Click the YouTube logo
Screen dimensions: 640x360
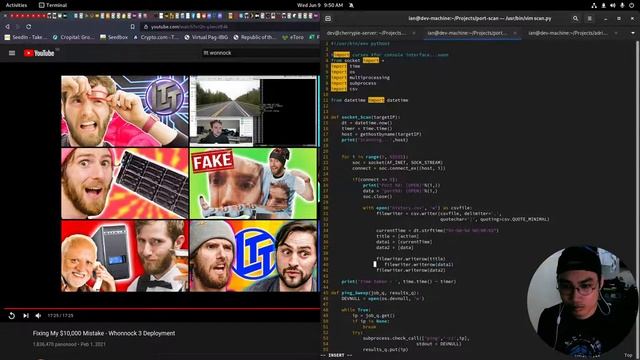[x=39, y=53]
